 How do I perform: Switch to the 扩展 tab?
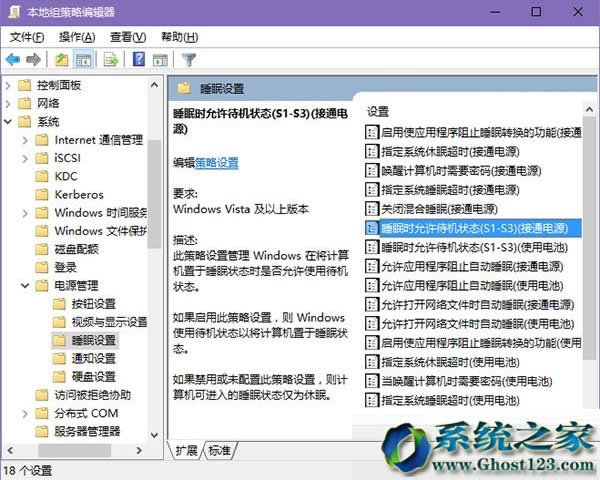pyautogui.click(x=186, y=451)
